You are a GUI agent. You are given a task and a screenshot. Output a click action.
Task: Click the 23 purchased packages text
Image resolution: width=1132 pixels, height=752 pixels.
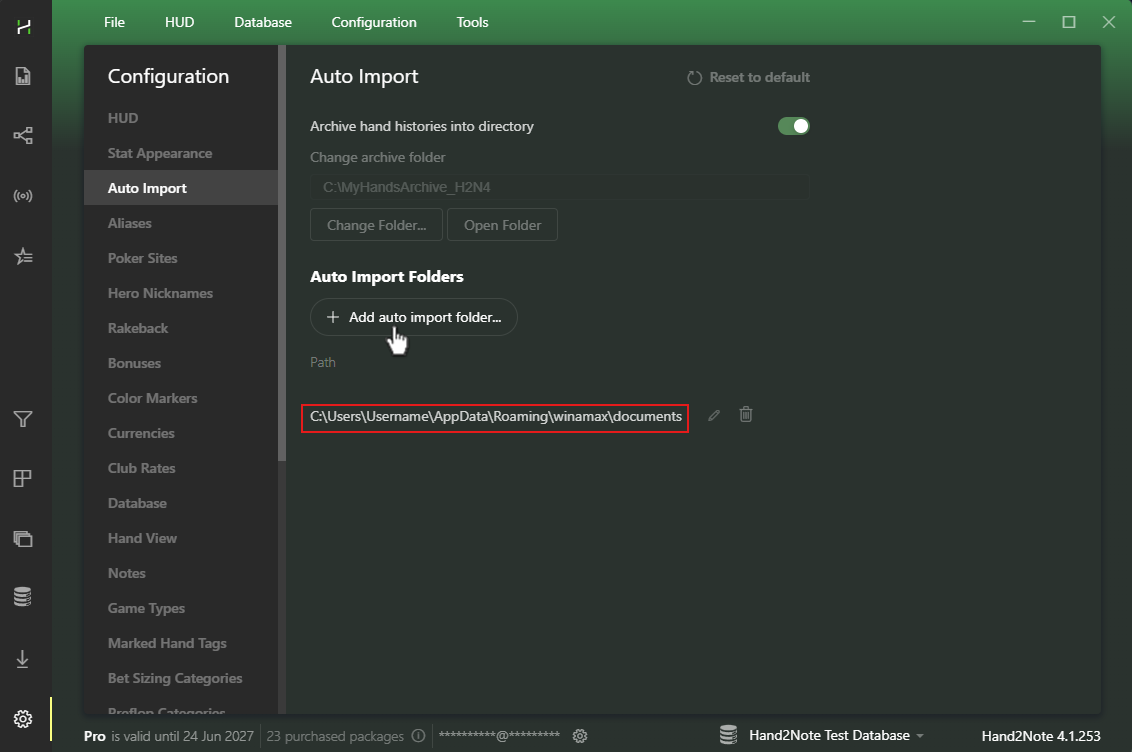coord(335,735)
